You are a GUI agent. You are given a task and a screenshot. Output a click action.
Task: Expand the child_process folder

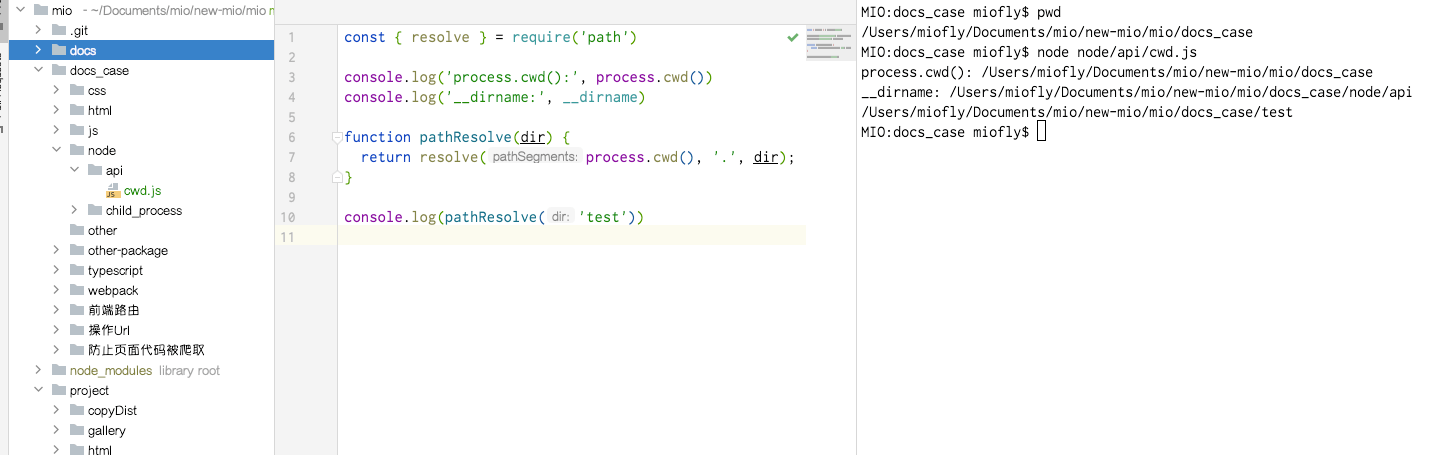tap(74, 210)
